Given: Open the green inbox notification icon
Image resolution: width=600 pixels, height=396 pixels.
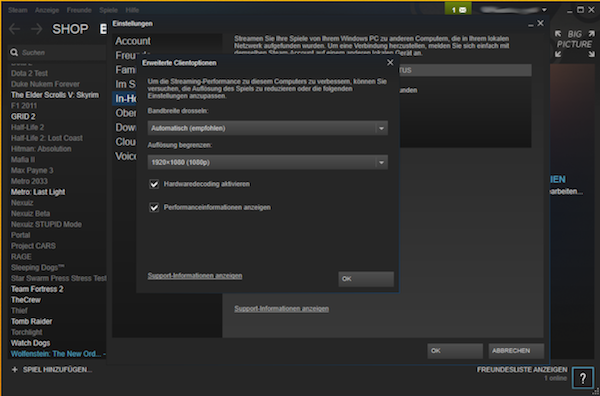Looking at the screenshot, I should [x=458, y=10].
